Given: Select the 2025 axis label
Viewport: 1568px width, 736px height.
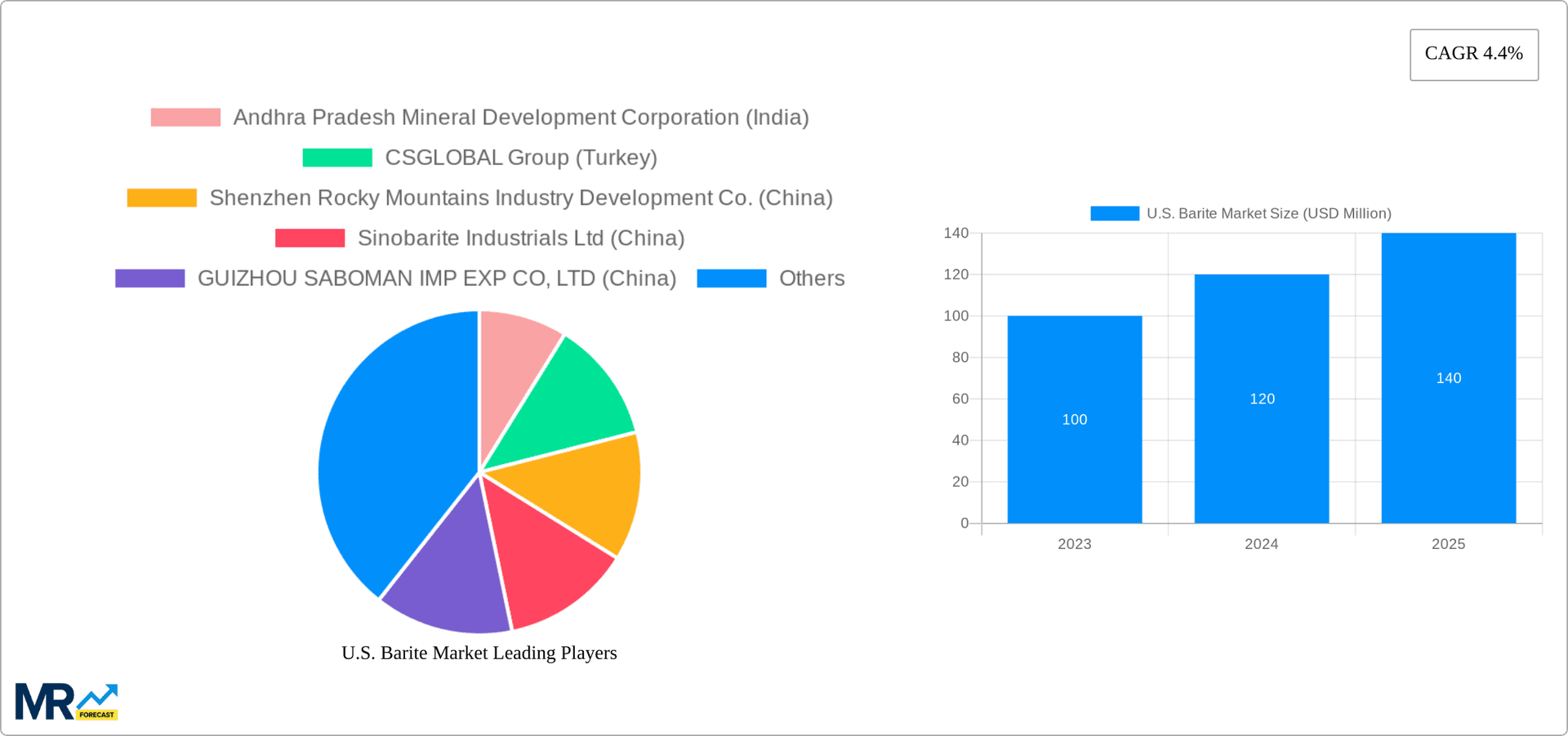Looking at the screenshot, I should [1449, 543].
